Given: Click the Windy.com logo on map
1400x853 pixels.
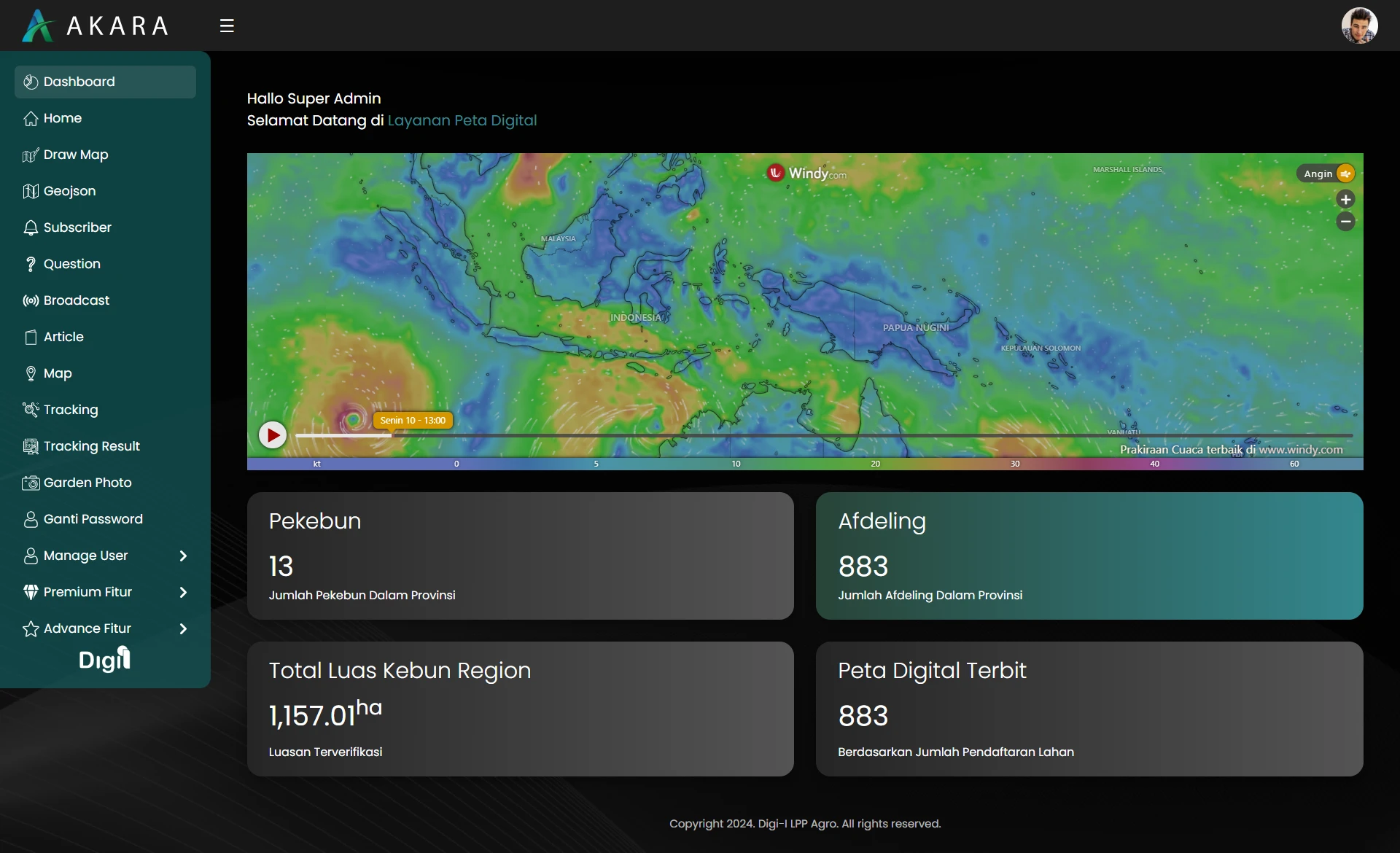Looking at the screenshot, I should [x=806, y=174].
